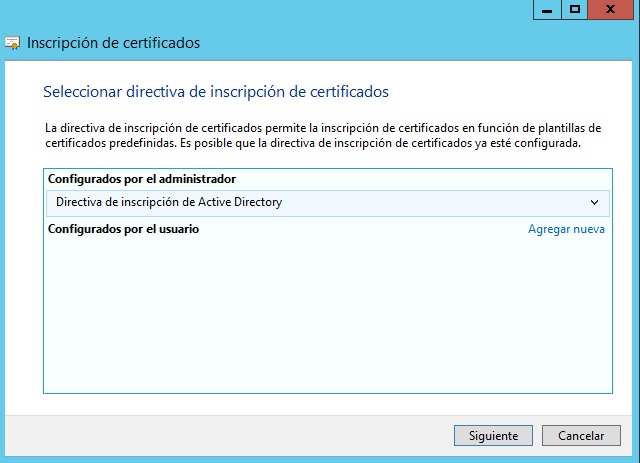The height and width of the screenshot is (463, 640).
Task: Click the blank space below the policy list
Action: point(326,404)
